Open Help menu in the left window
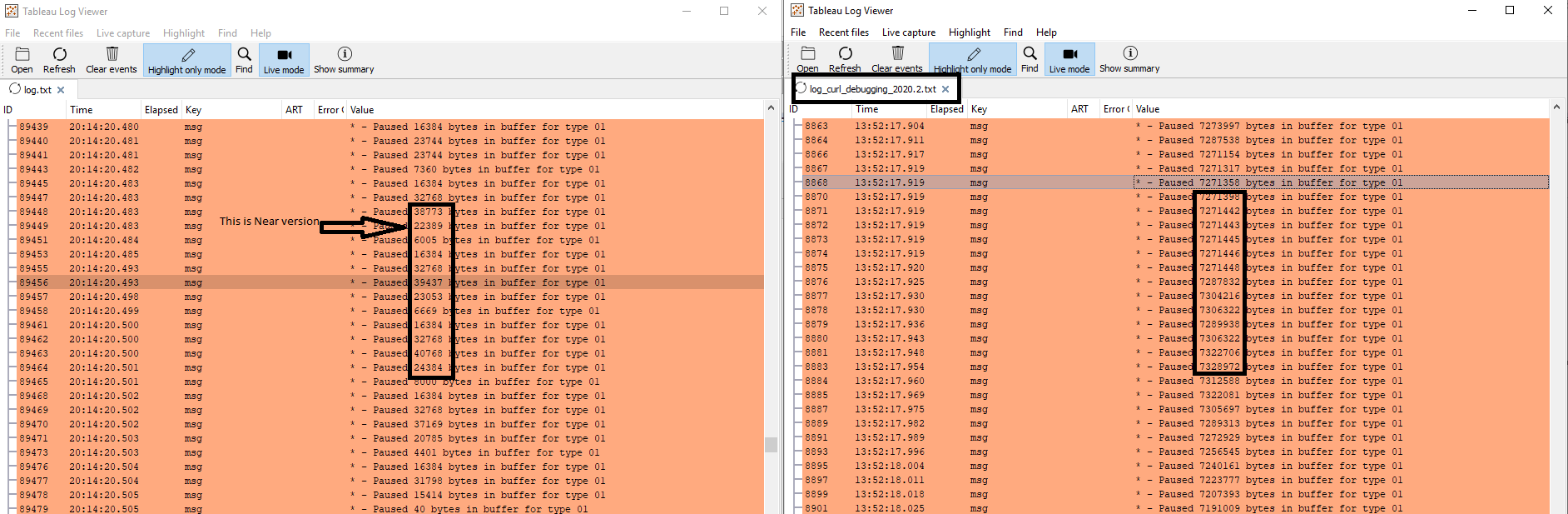 point(261,33)
